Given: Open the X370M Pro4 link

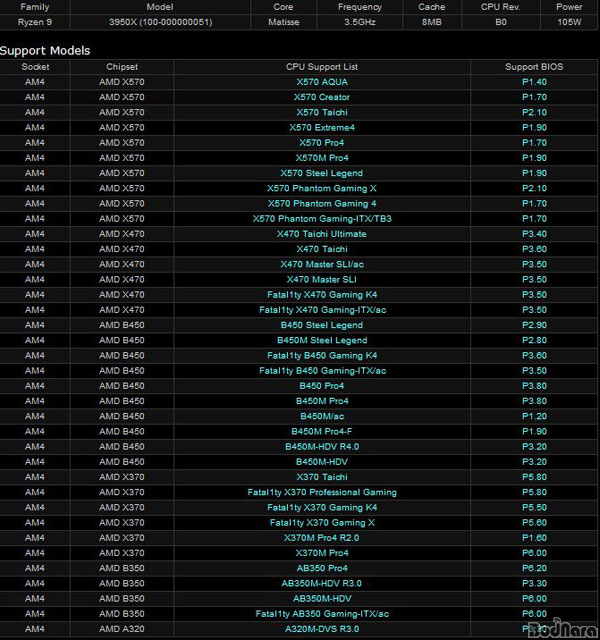Looking at the screenshot, I should point(322,553).
